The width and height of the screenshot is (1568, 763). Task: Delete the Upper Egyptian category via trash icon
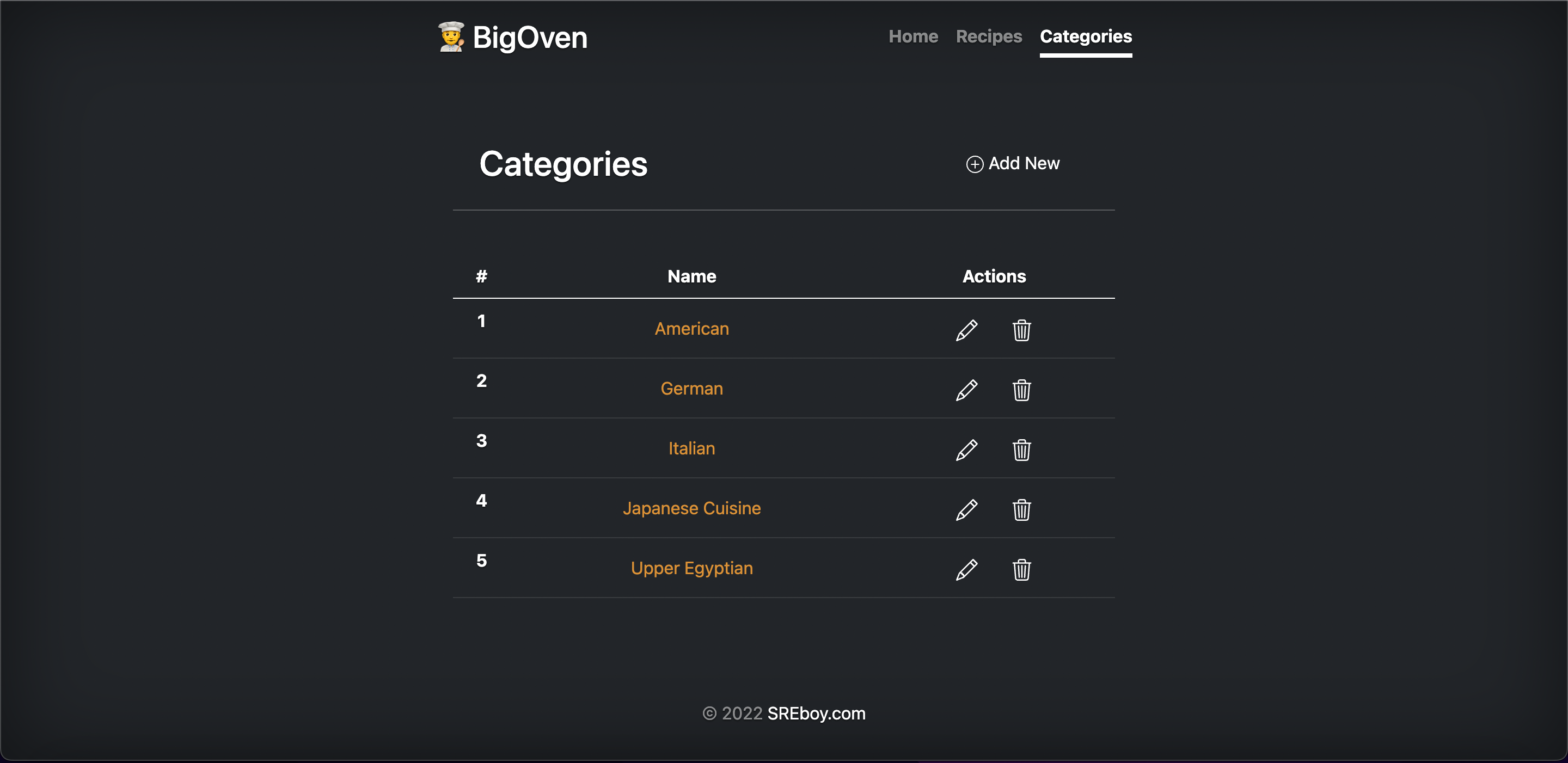(x=1022, y=569)
